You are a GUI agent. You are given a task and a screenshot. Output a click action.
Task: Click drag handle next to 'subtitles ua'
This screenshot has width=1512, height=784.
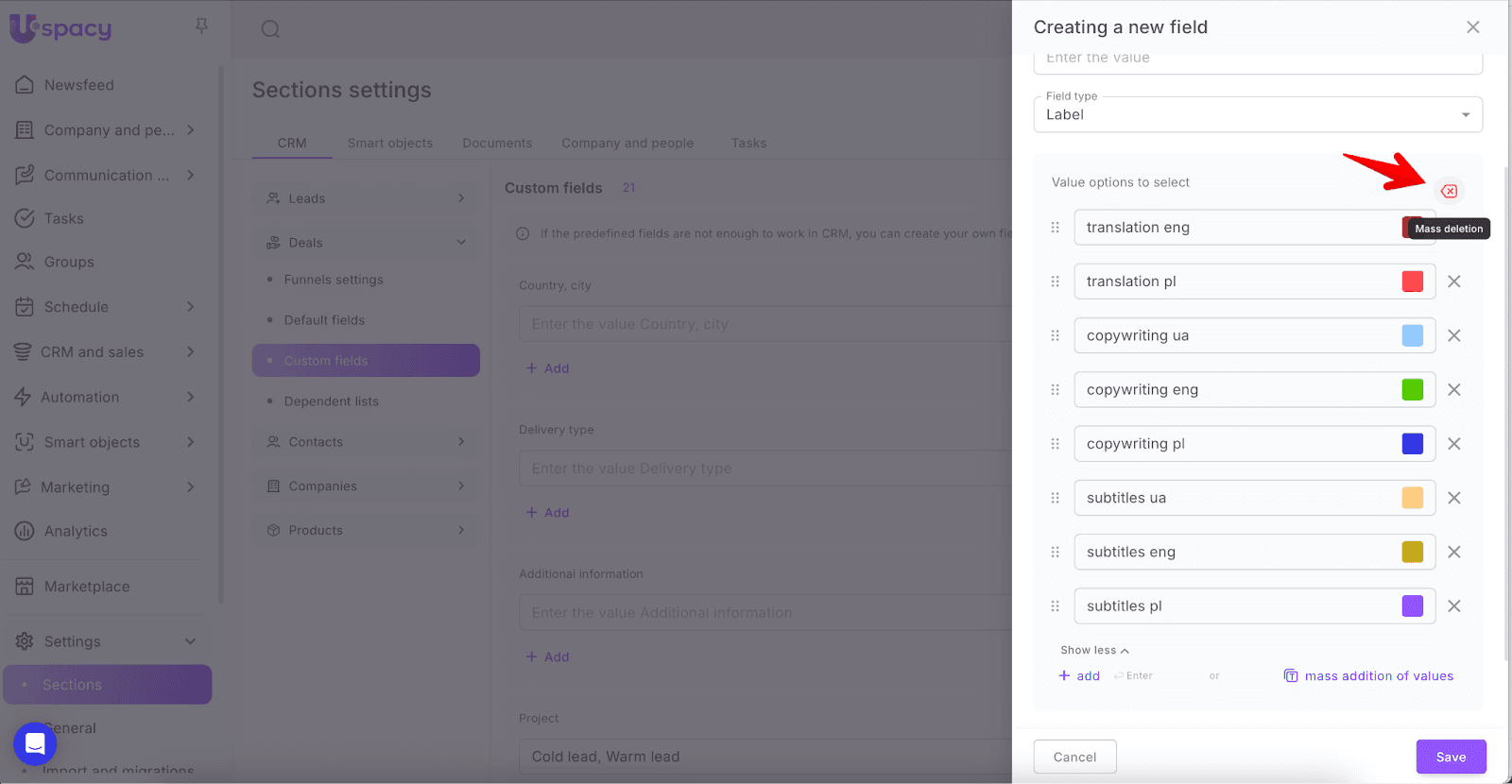tap(1056, 498)
